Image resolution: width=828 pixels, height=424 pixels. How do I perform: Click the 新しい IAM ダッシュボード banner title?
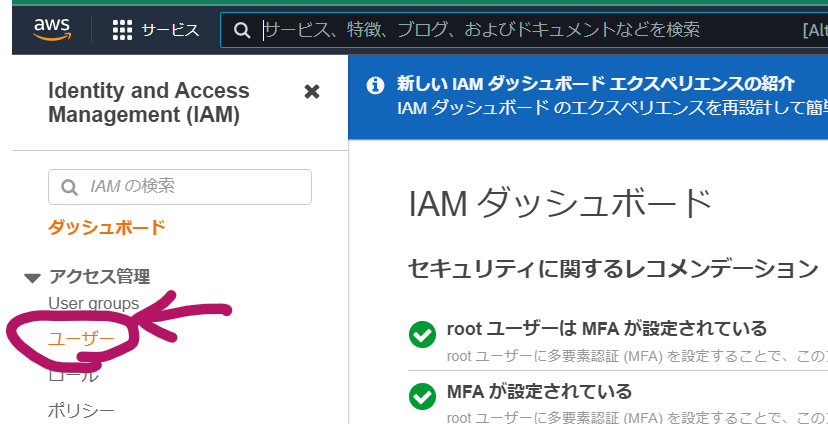point(596,83)
